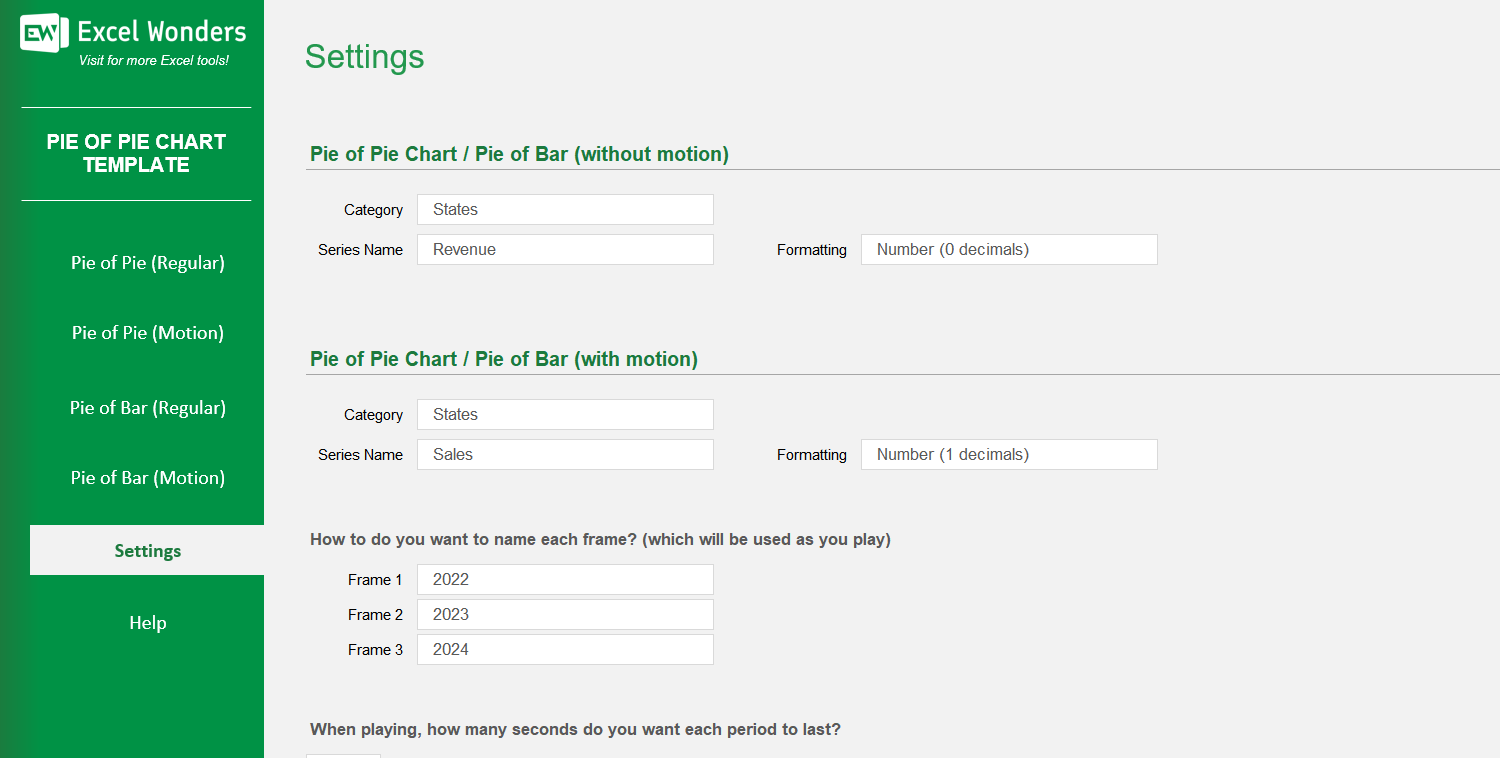Image resolution: width=1500 pixels, height=758 pixels.
Task: Click the Frame 1 field showing 2022
Action: point(565,580)
